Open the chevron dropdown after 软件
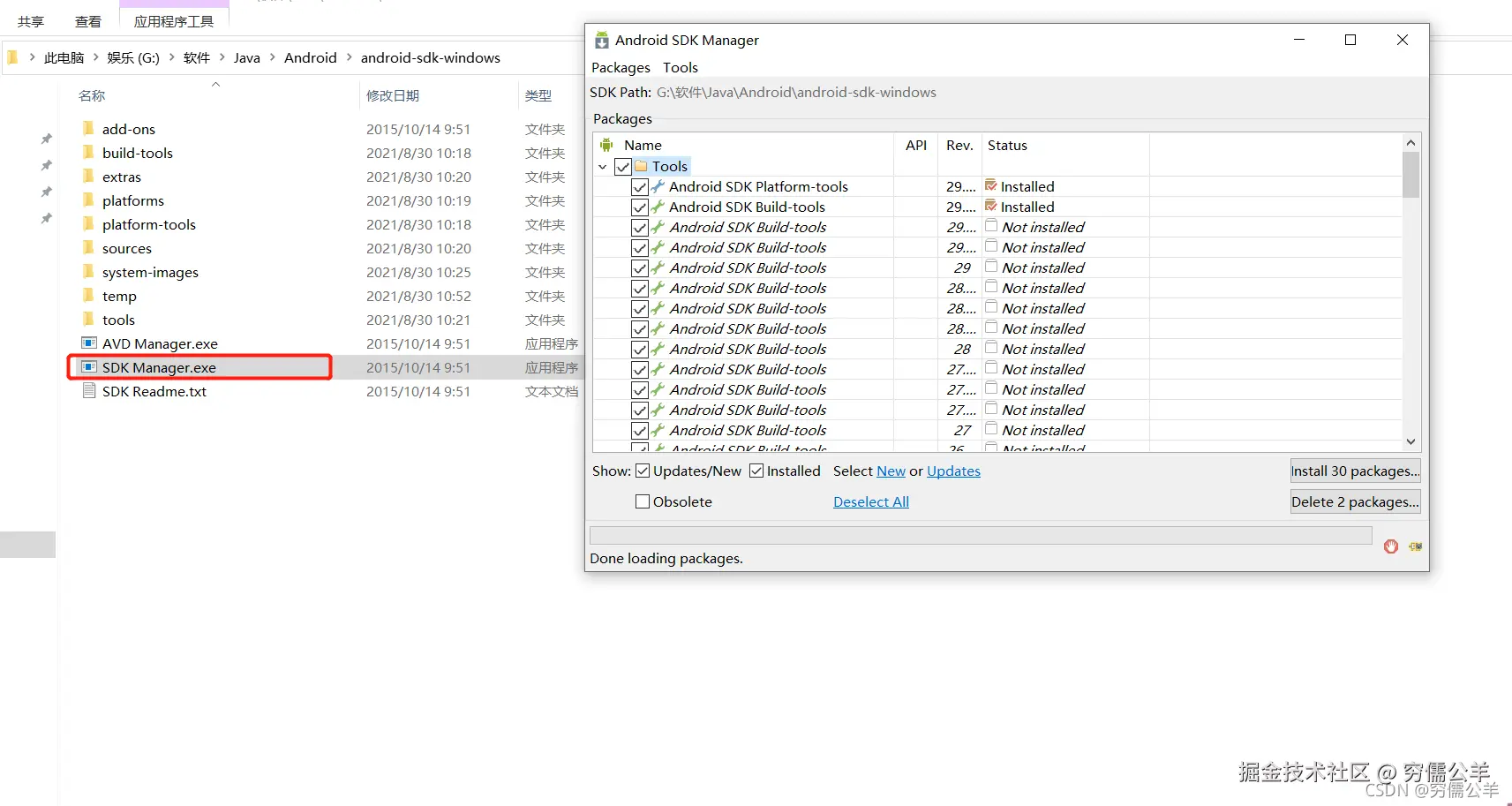Image resolution: width=1512 pixels, height=806 pixels. coord(222,57)
